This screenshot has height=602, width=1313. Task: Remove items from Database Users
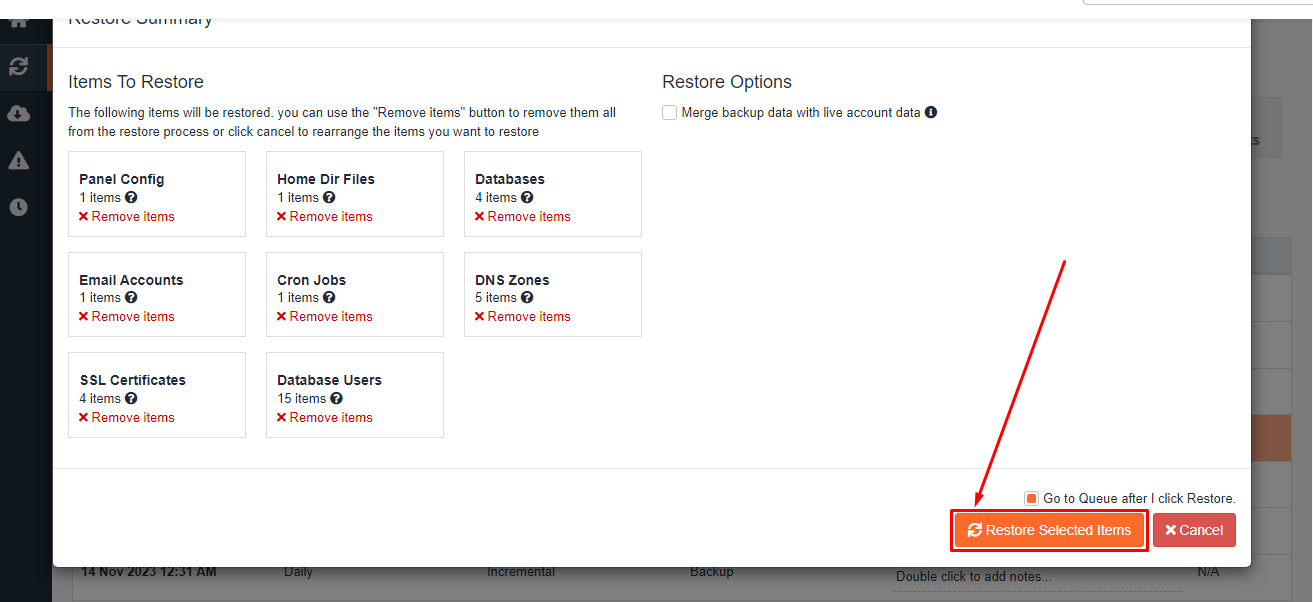tap(325, 417)
